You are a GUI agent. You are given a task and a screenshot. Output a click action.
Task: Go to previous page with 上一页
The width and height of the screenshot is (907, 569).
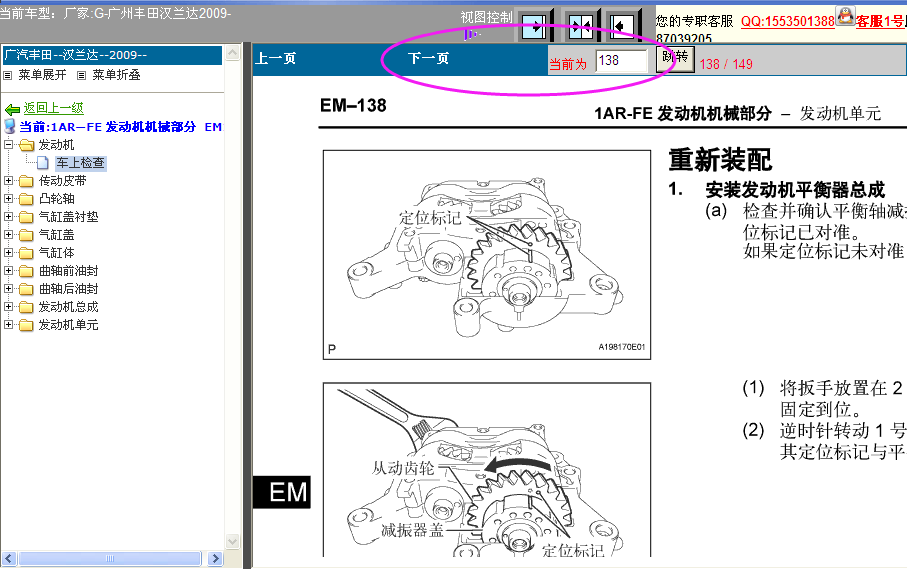click(x=276, y=58)
